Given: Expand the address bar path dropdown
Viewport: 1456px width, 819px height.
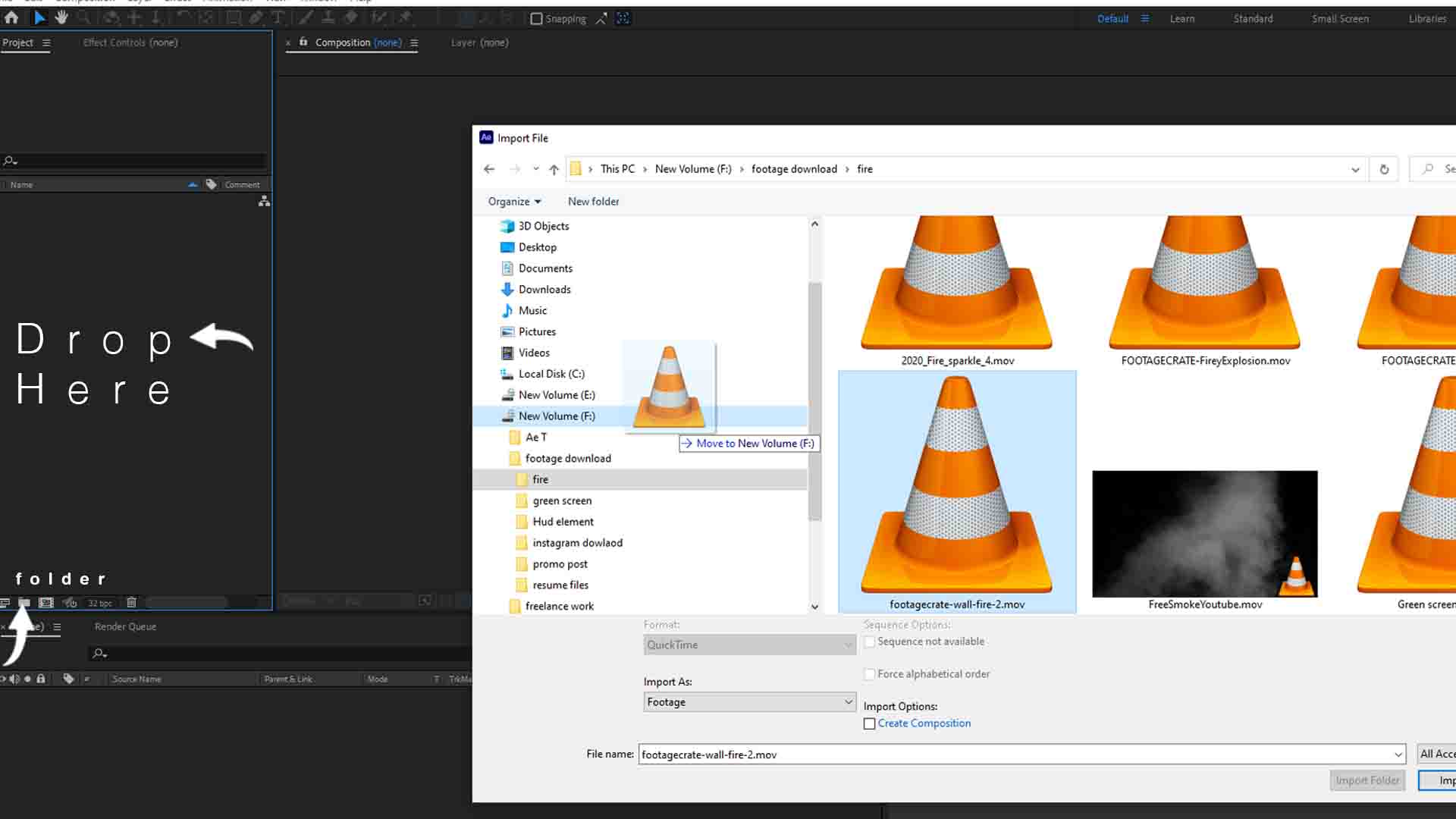Looking at the screenshot, I should point(1355,170).
